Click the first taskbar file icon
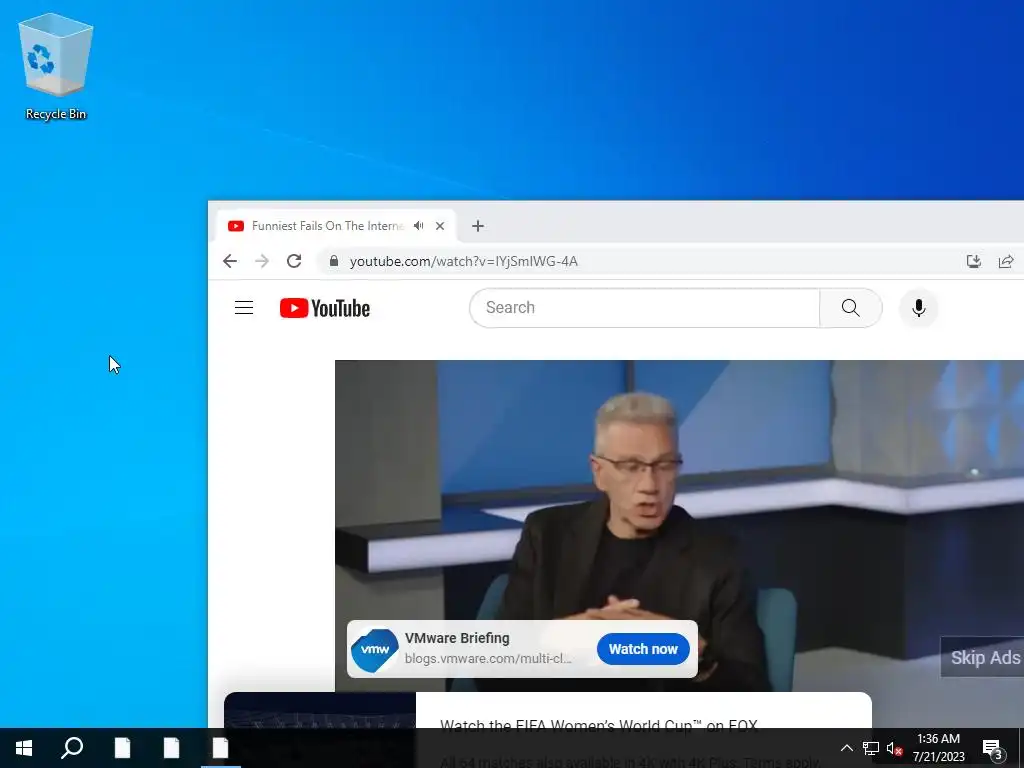Viewport: 1024px width, 768px height. click(x=122, y=748)
